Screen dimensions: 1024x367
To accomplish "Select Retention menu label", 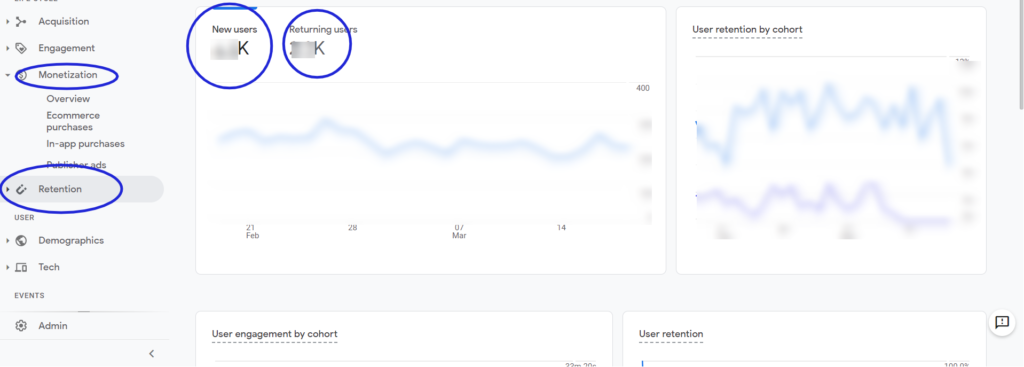I will coord(60,189).
